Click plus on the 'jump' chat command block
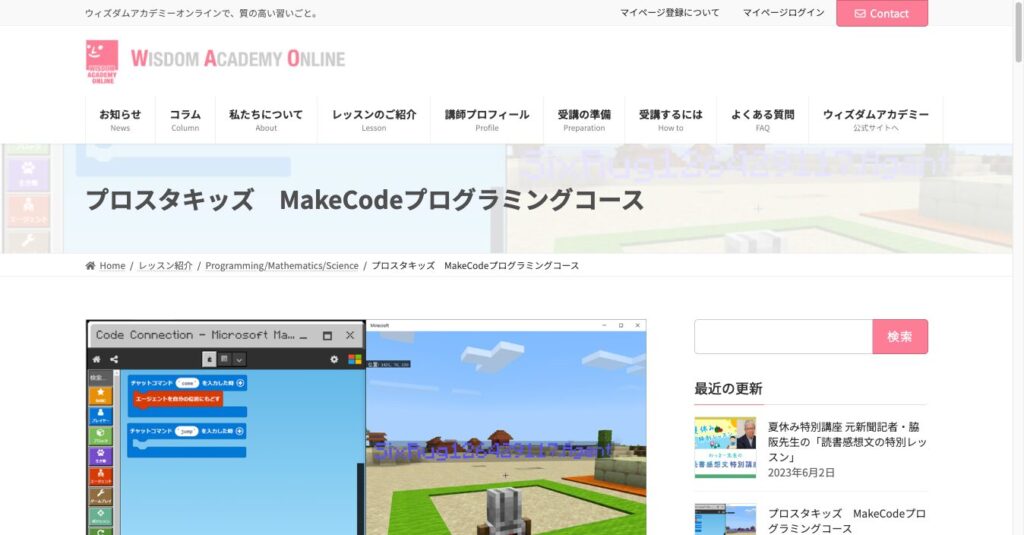The height and width of the screenshot is (535, 1024). point(240,431)
